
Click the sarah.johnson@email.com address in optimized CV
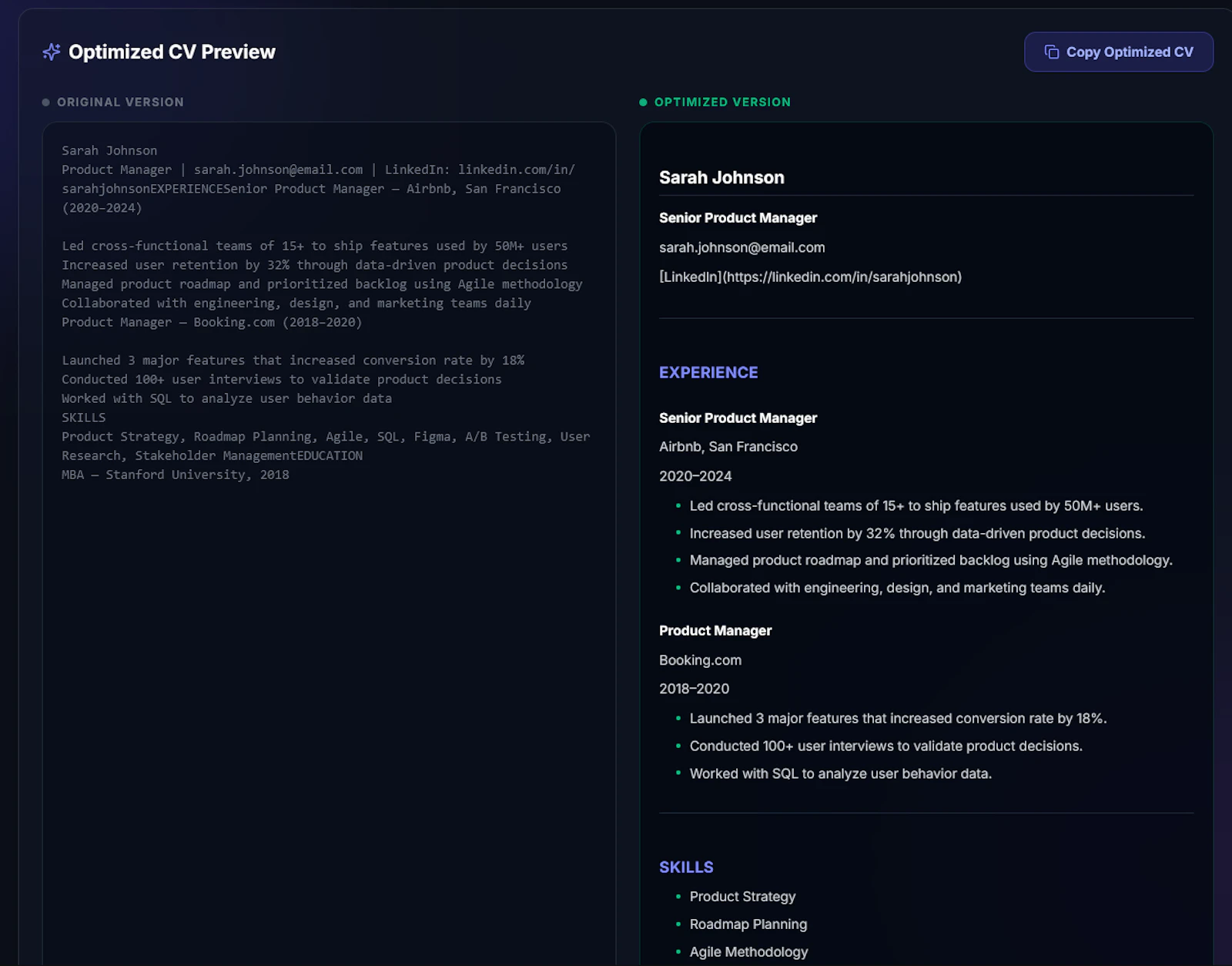pyautogui.click(x=742, y=247)
